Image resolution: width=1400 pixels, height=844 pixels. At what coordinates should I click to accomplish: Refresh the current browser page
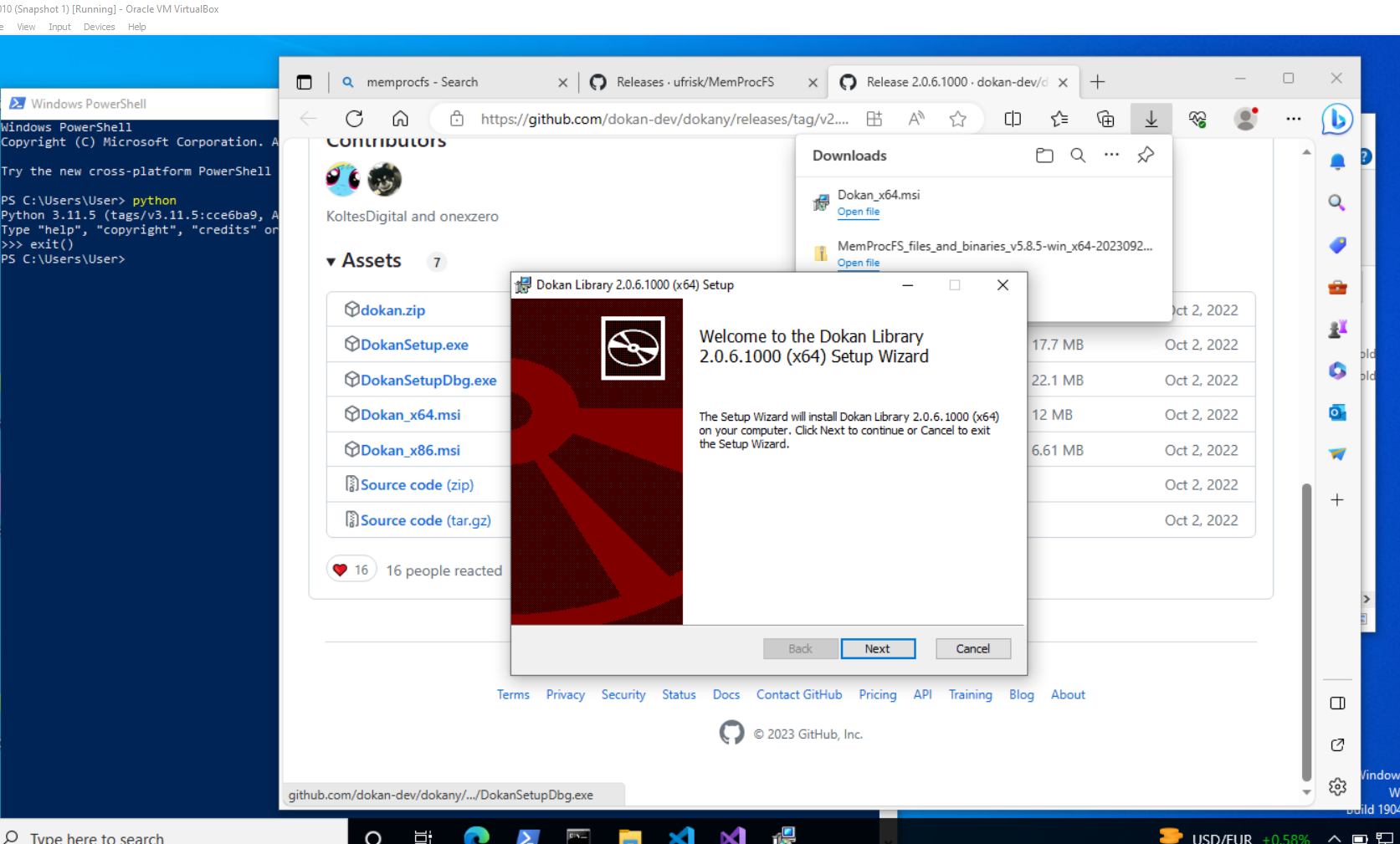point(354,119)
